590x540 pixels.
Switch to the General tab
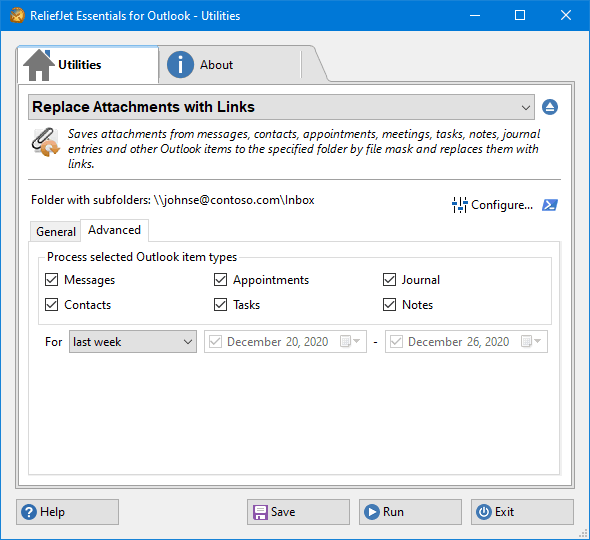click(56, 232)
